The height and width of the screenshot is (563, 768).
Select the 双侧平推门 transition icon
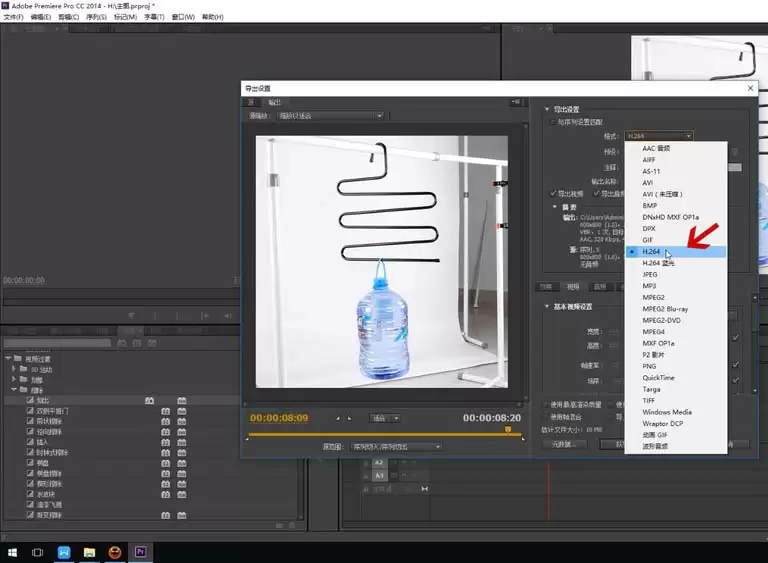(x=29, y=410)
